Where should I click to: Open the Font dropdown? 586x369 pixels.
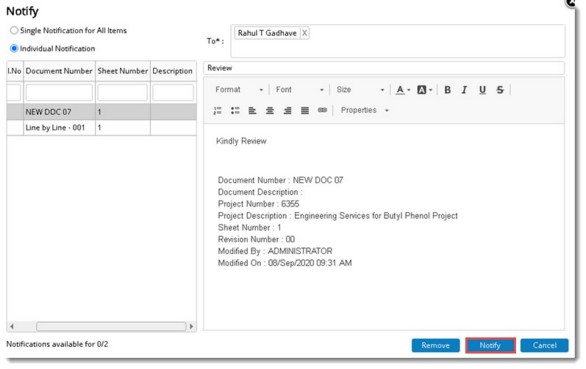click(300, 90)
